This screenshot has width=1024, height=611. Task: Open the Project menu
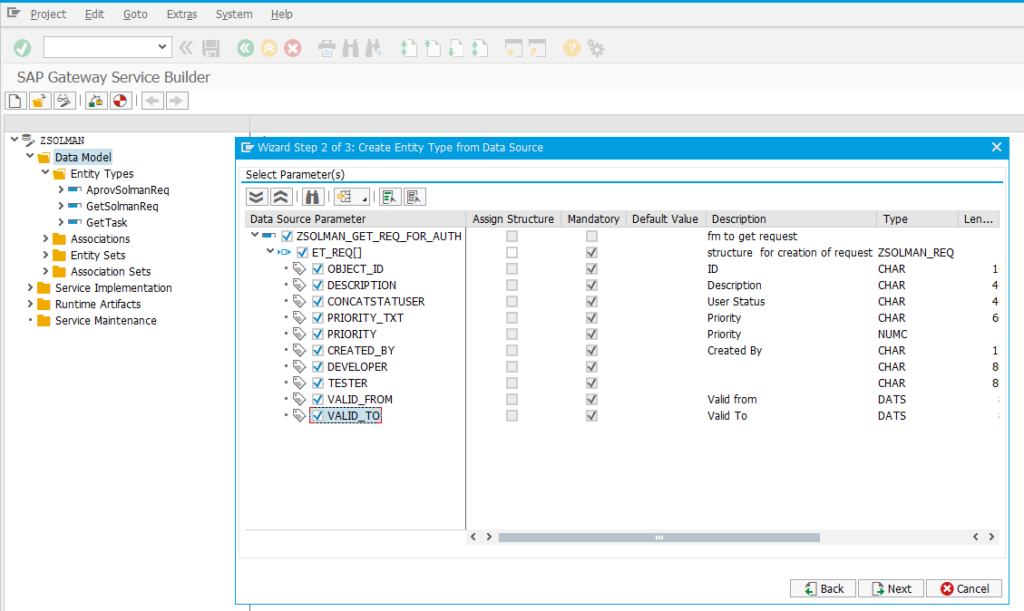click(x=48, y=14)
